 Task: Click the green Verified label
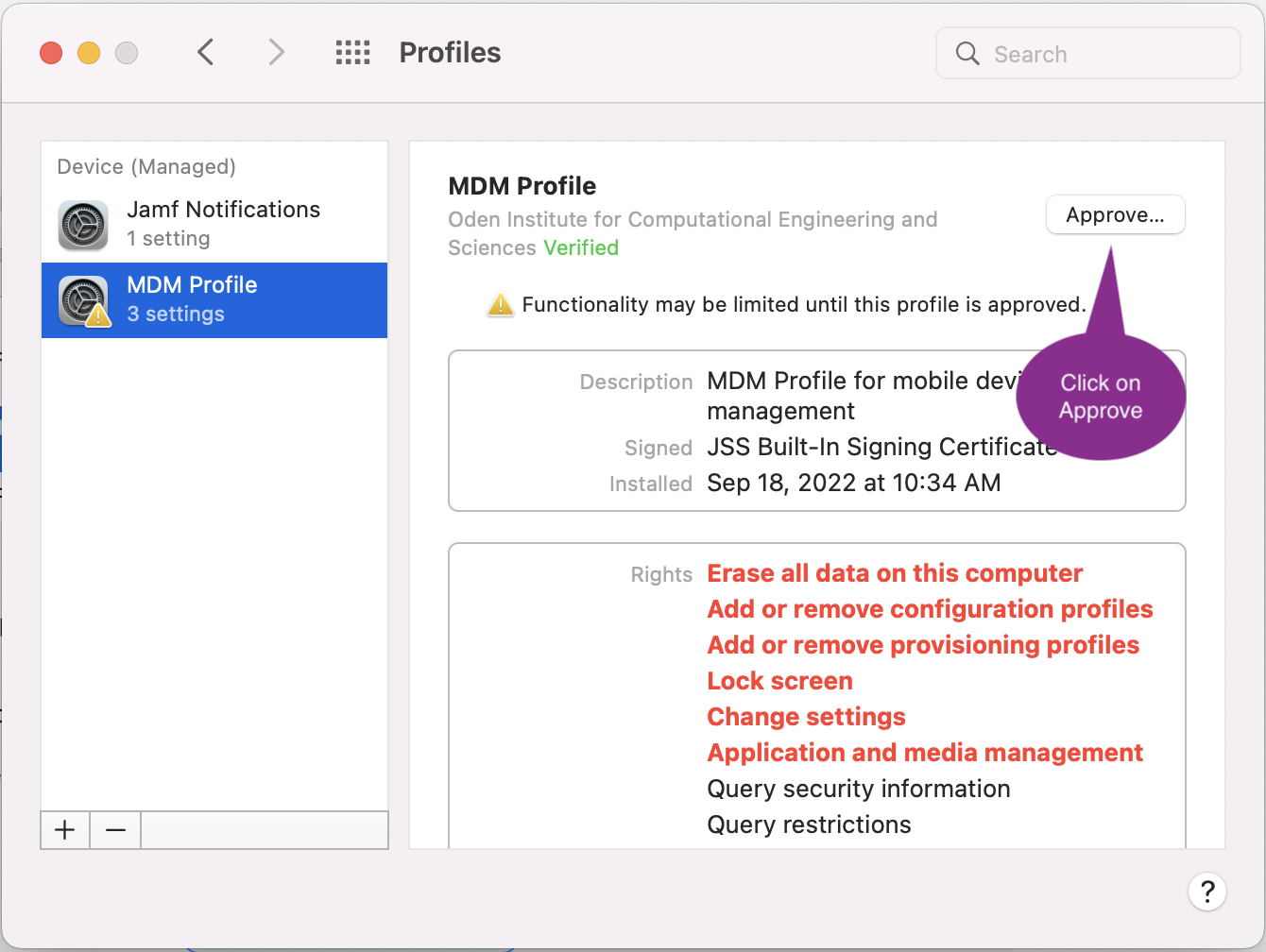(580, 247)
